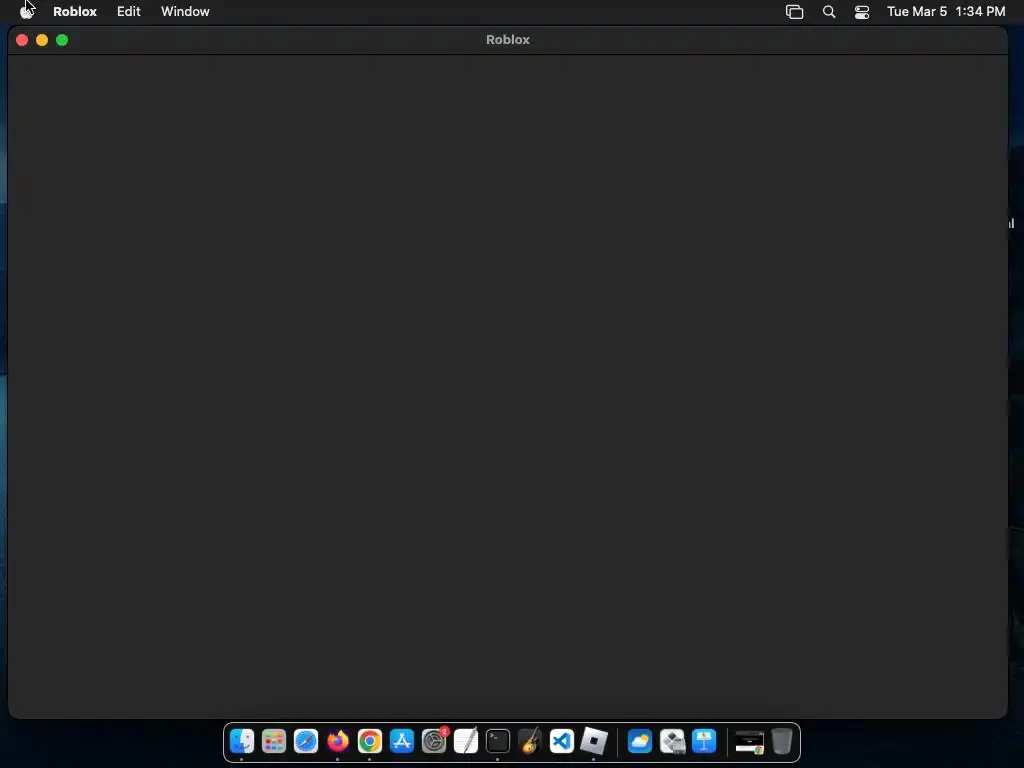Viewport: 1024px width, 768px height.
Task: Open Boot Camp Assistant dock icon
Action: pos(672,741)
